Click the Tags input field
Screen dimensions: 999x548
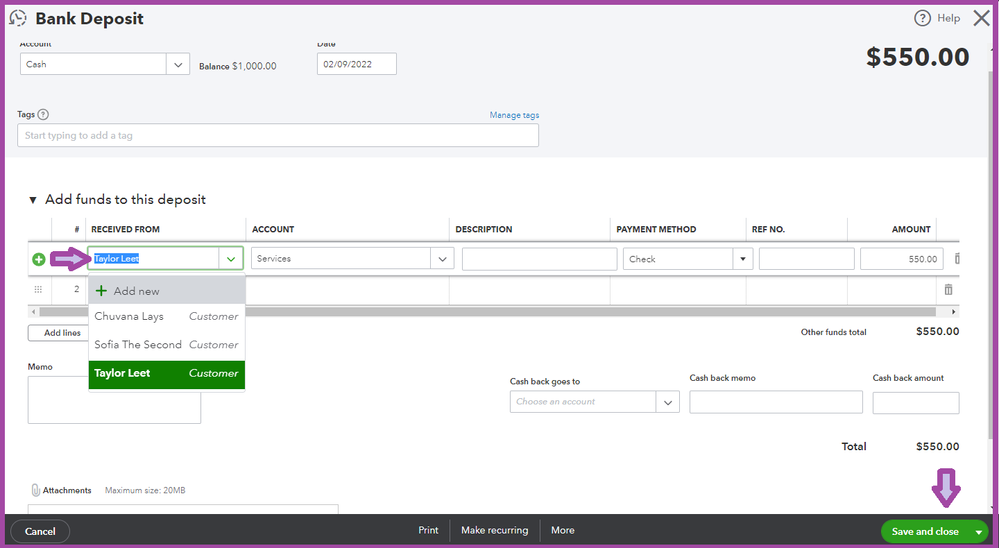click(278, 136)
